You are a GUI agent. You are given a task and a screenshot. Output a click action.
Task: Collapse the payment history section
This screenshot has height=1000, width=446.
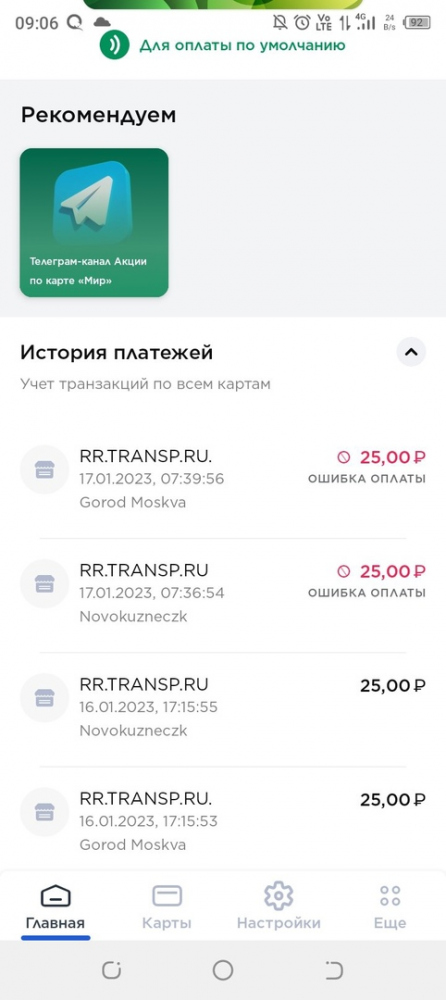(411, 351)
